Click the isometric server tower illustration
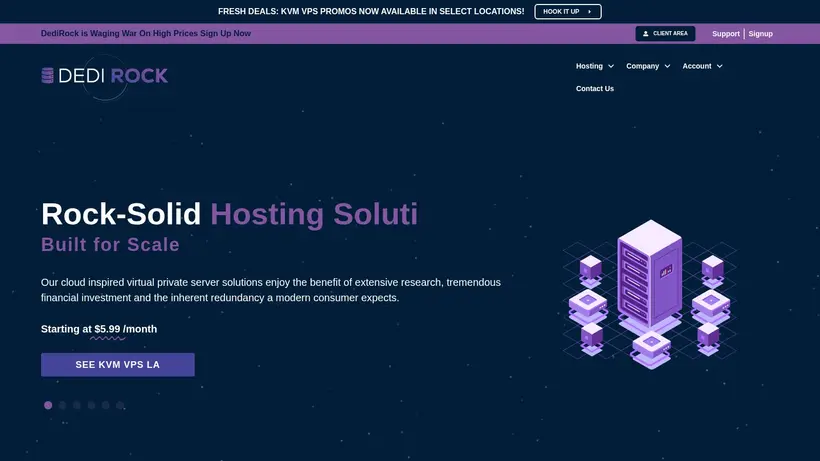Screen dimensions: 820x461 click(650, 294)
